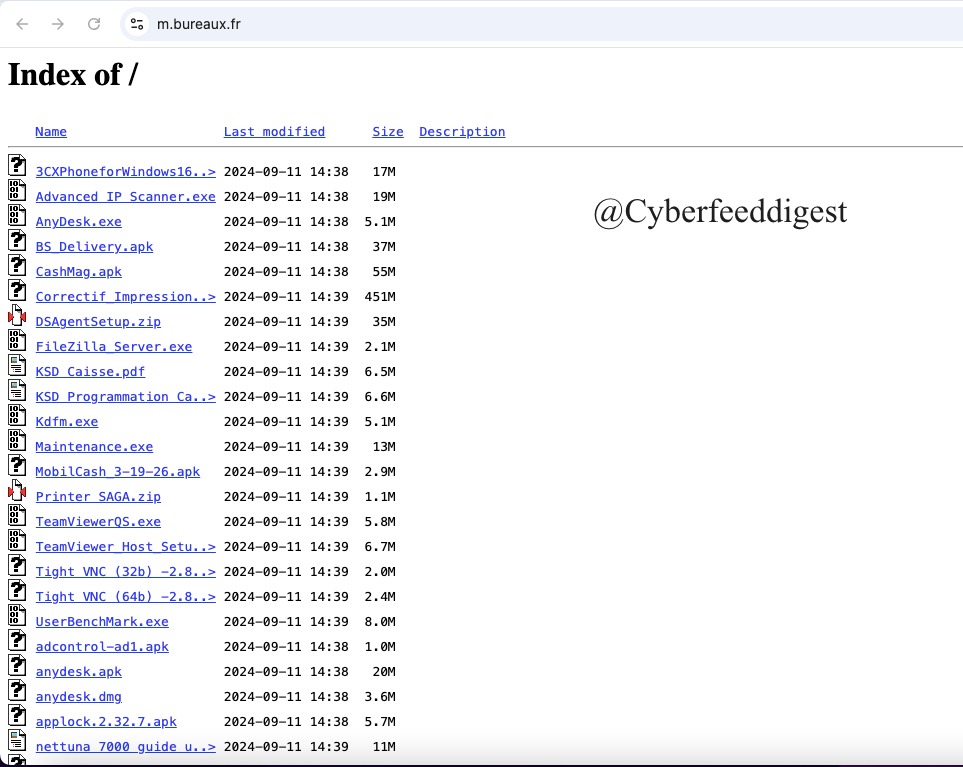Sort the file list by Size
Screen dimensions: 963x767
387,131
